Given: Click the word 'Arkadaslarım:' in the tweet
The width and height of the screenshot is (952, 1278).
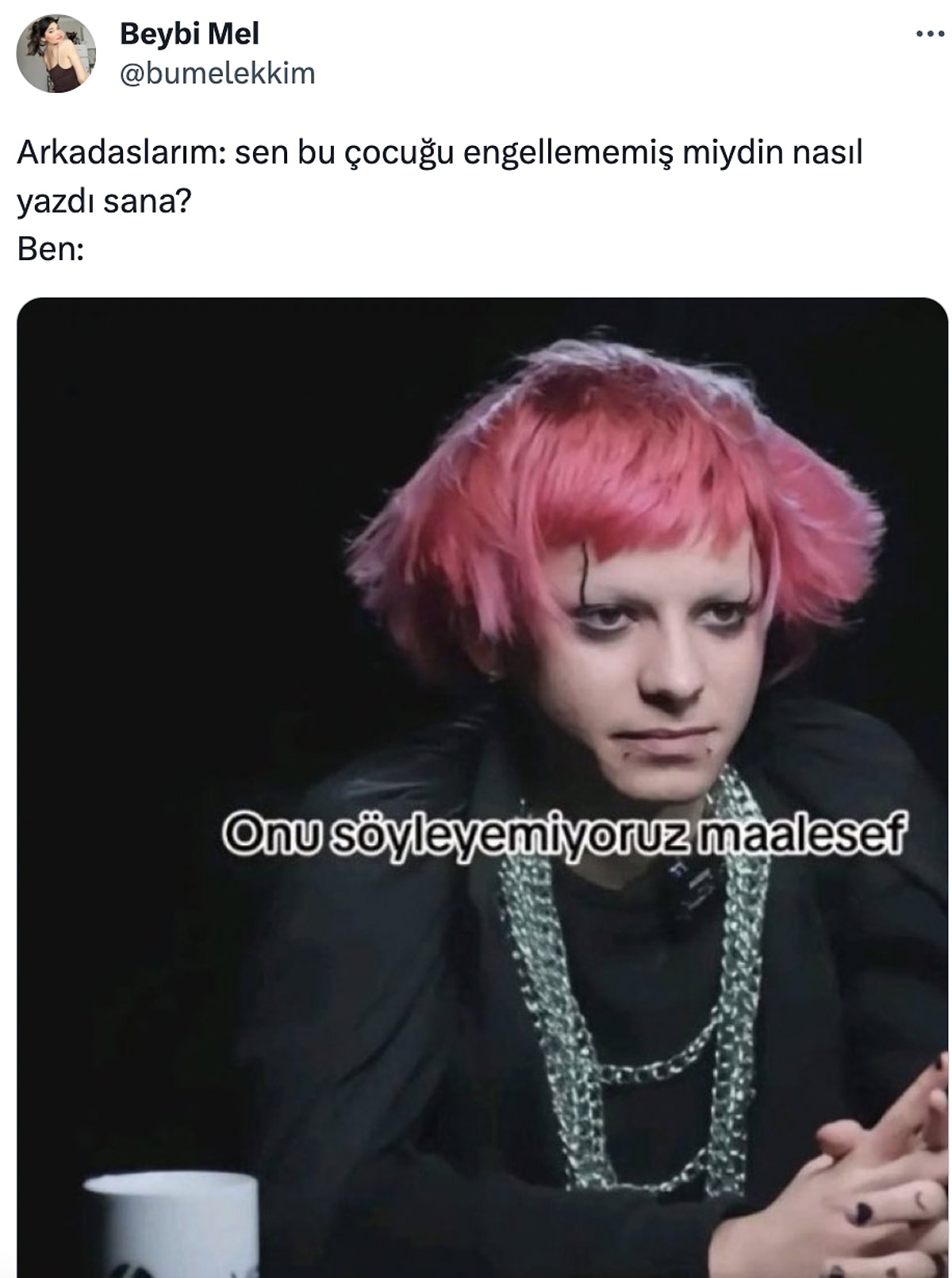Looking at the screenshot, I should 121,152.
